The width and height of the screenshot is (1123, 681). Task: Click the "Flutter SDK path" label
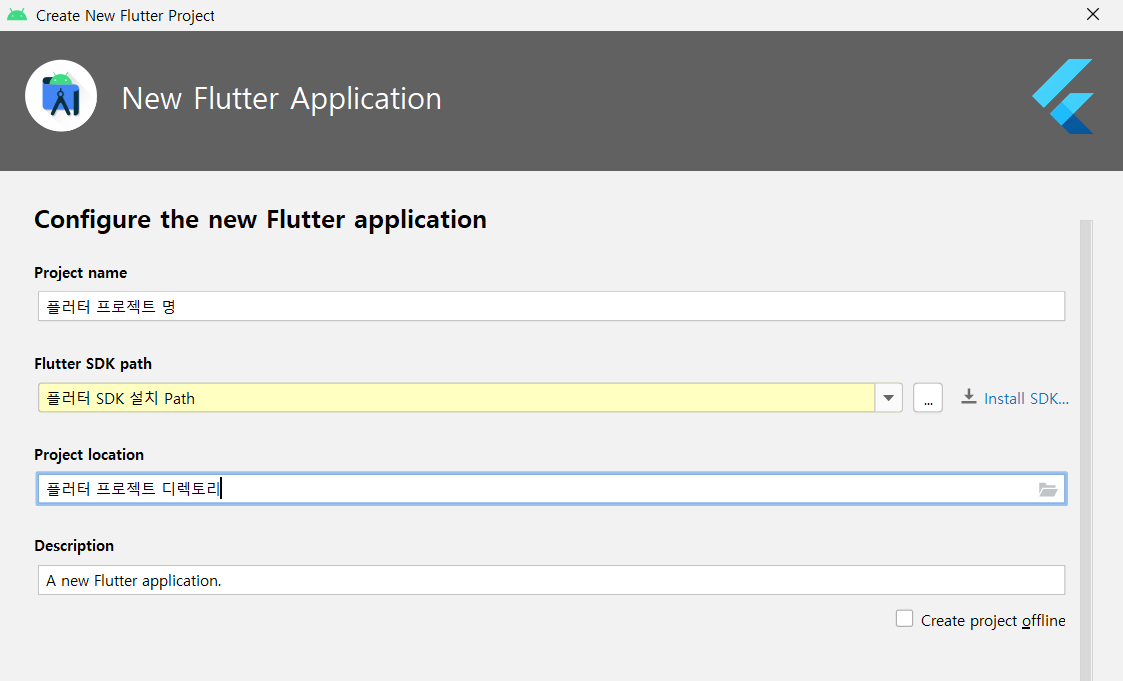[93, 364]
